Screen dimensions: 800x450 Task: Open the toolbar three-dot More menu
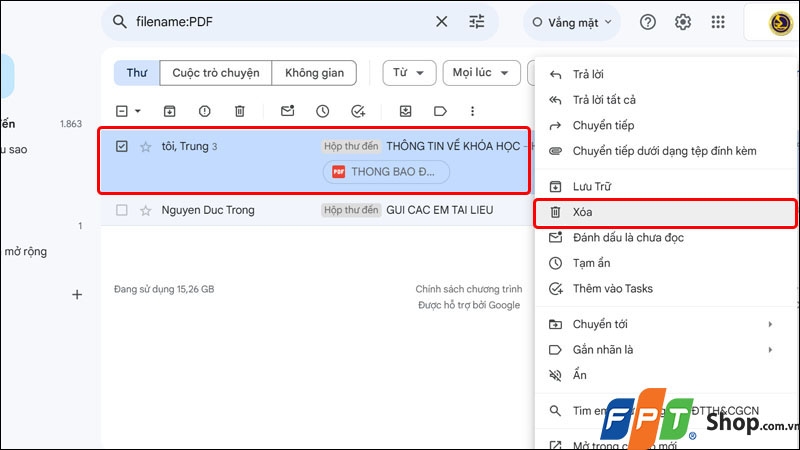click(472, 111)
